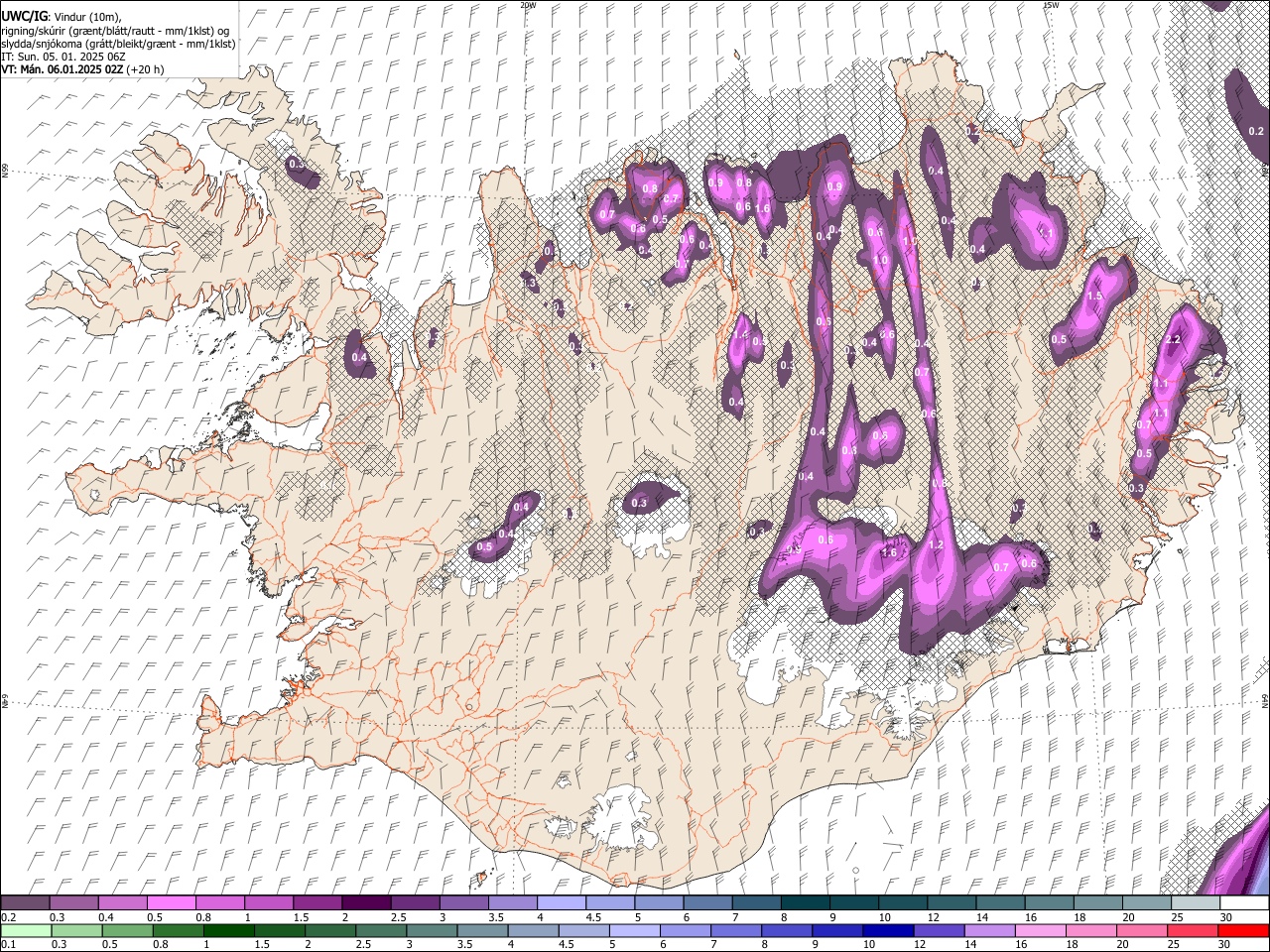The height and width of the screenshot is (952, 1270).
Task: Click the darkest purple 2–2.5 swatch in upper legend
Action: (365, 903)
